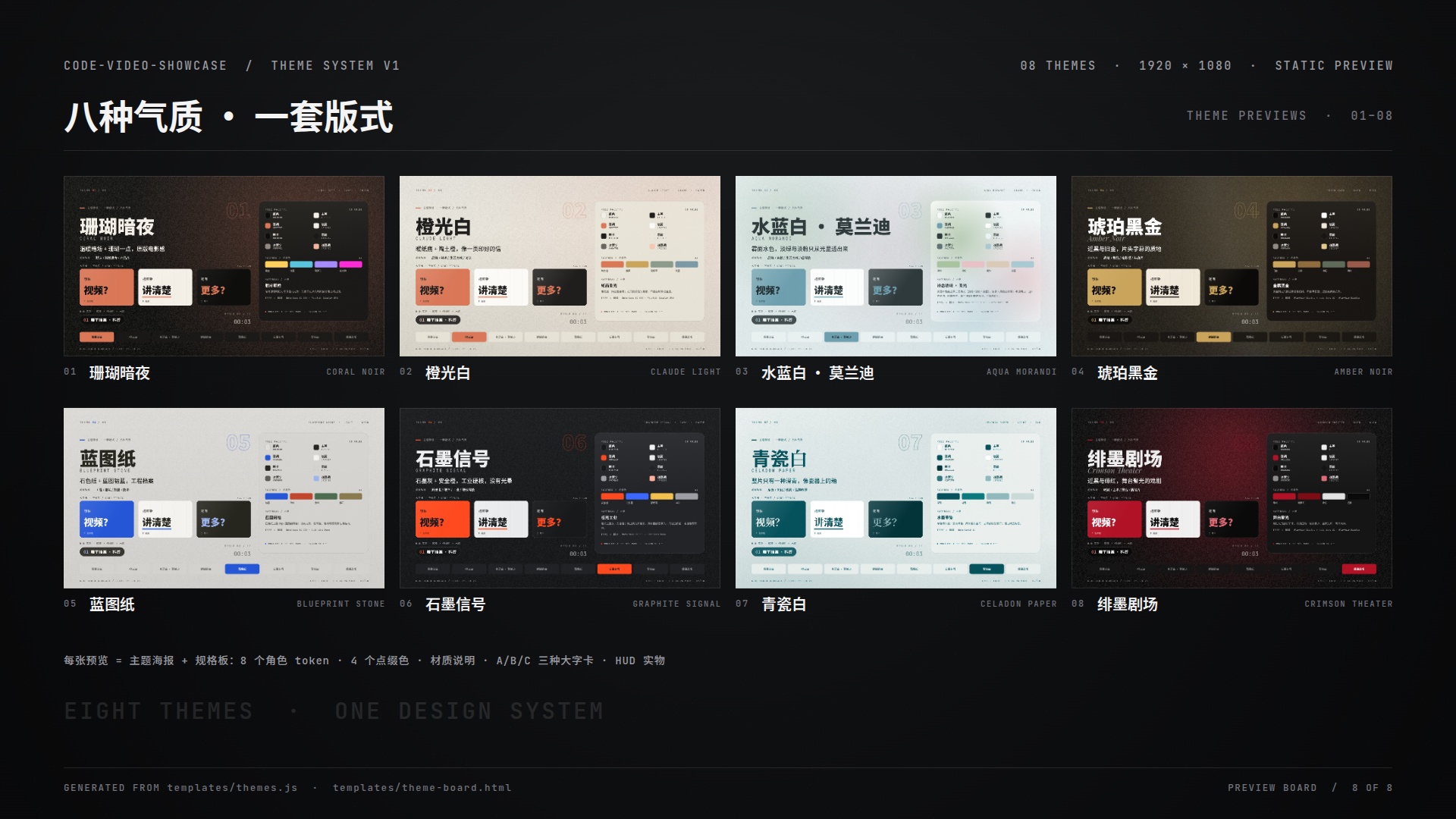The width and height of the screenshot is (1456, 819).
Task: Click the 08 THEMES header text
Action: click(1058, 66)
